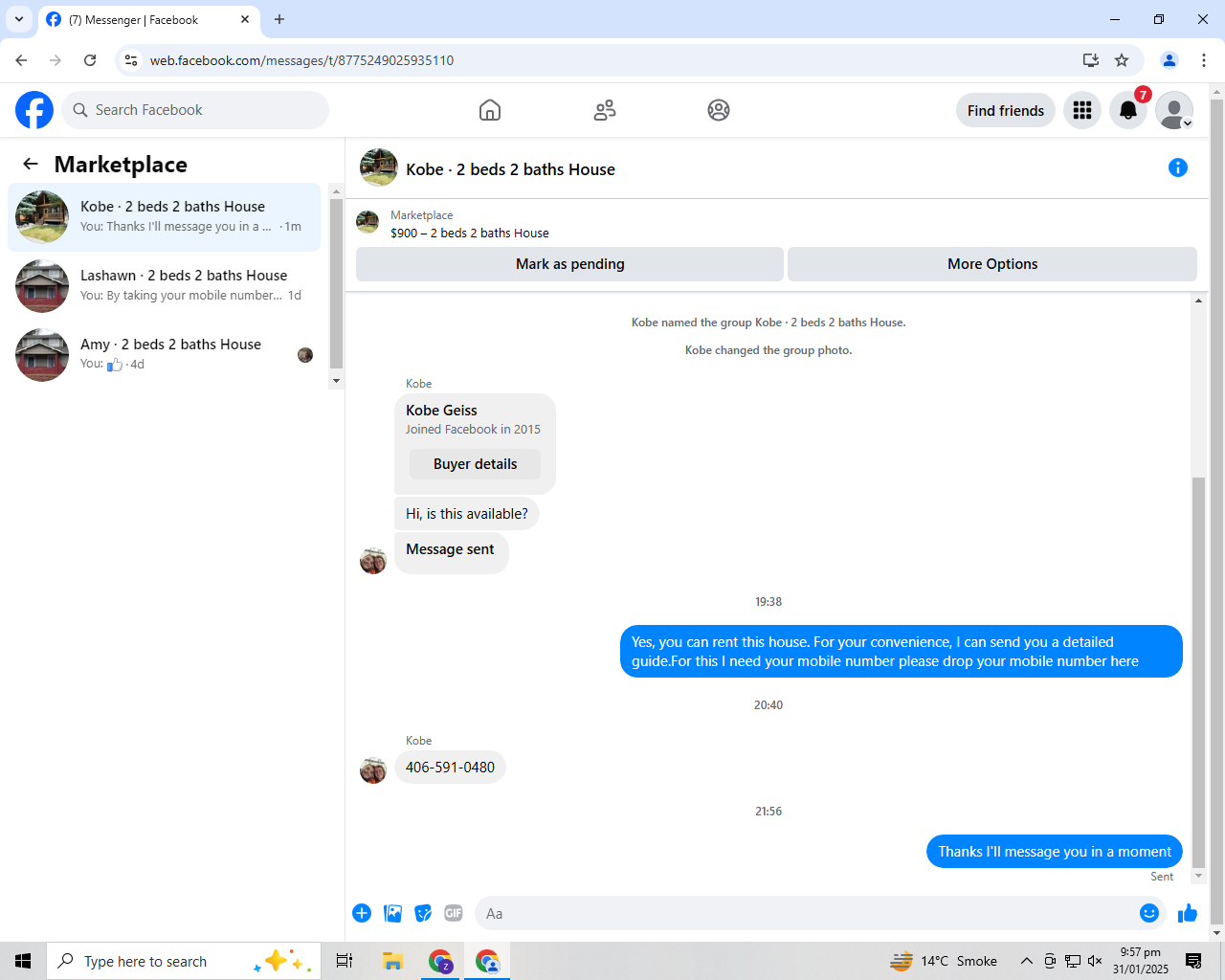Open the account profile picture menu
The image size is (1225, 980).
[x=1174, y=110]
